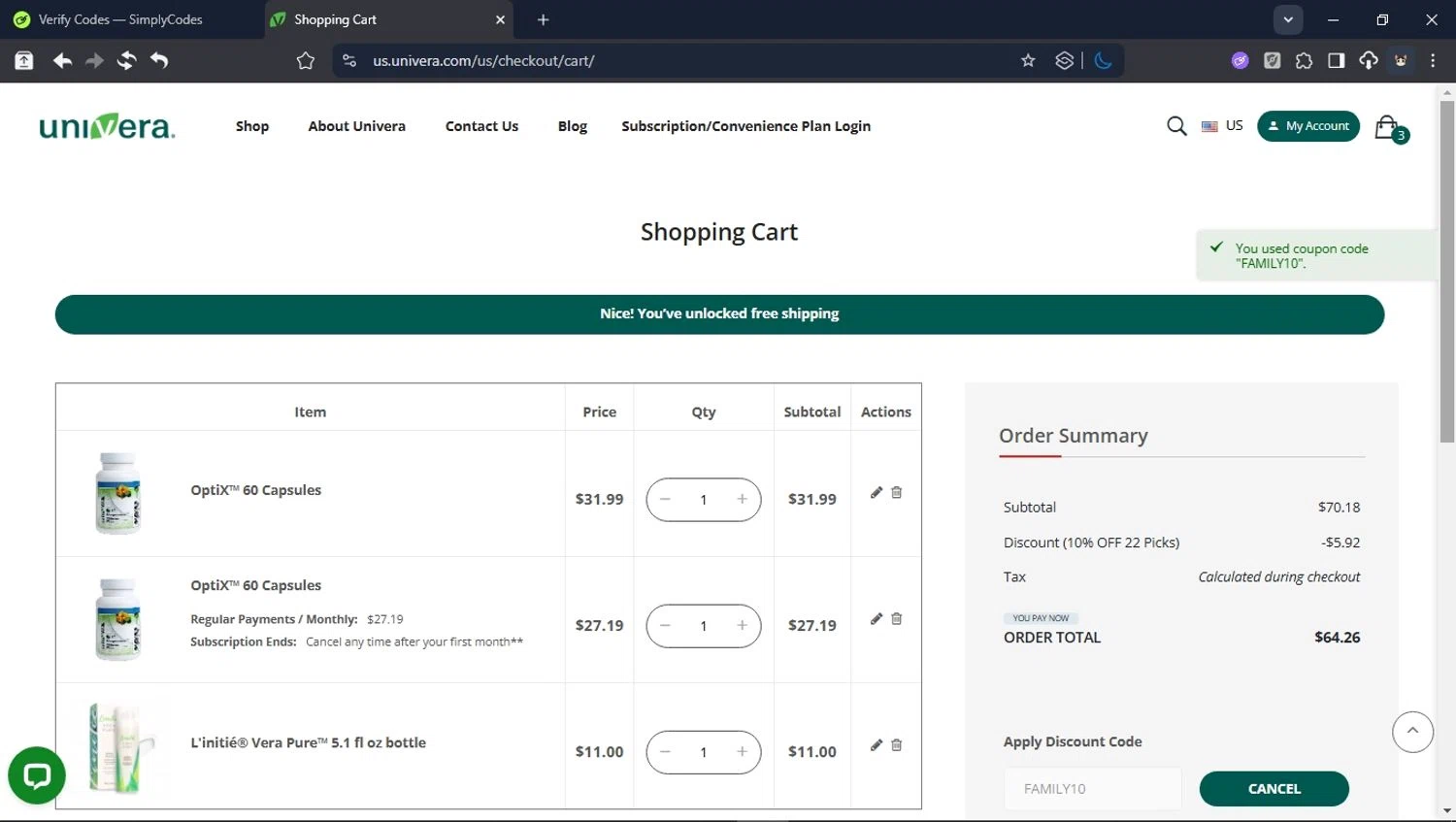Click the site information icon in address bar
This screenshot has height=822, width=1456.
(349, 60)
